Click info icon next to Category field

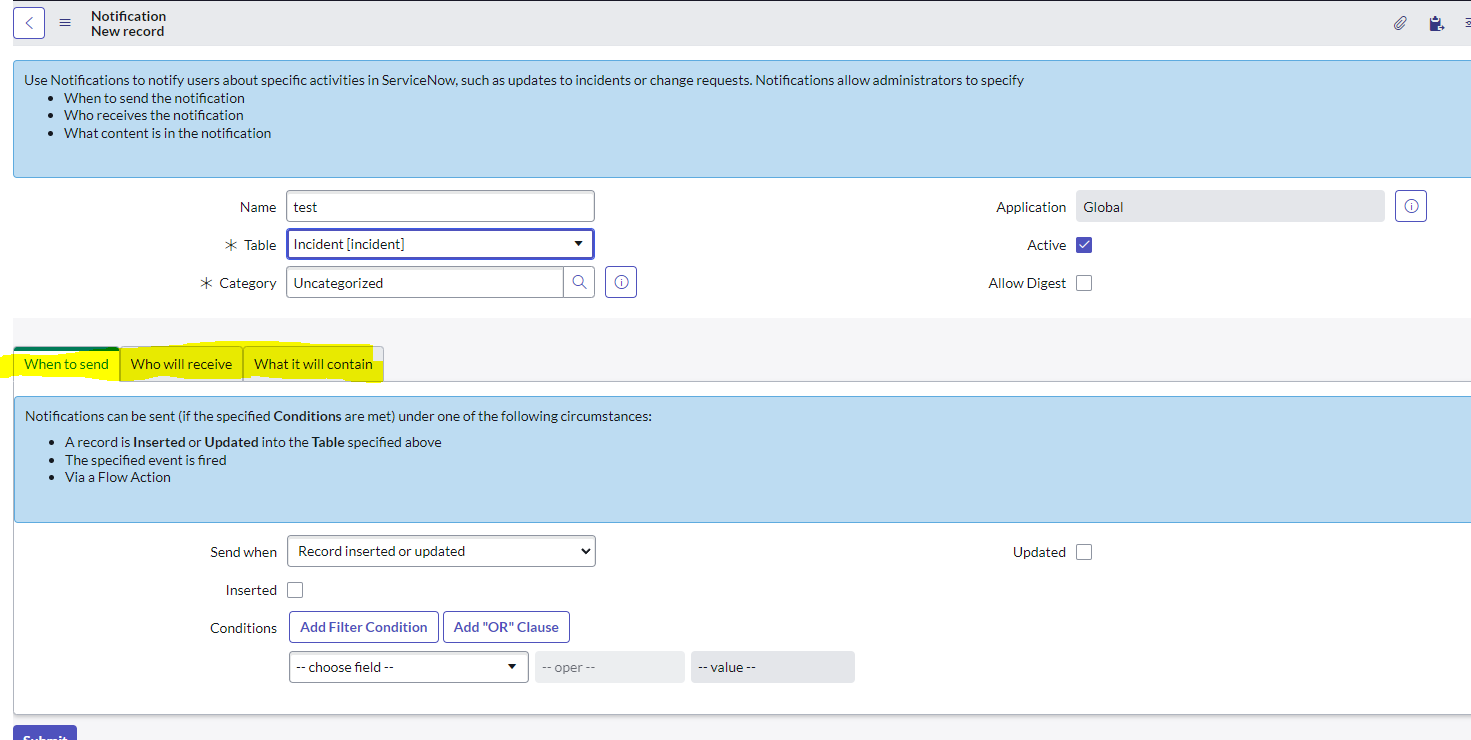(x=621, y=283)
